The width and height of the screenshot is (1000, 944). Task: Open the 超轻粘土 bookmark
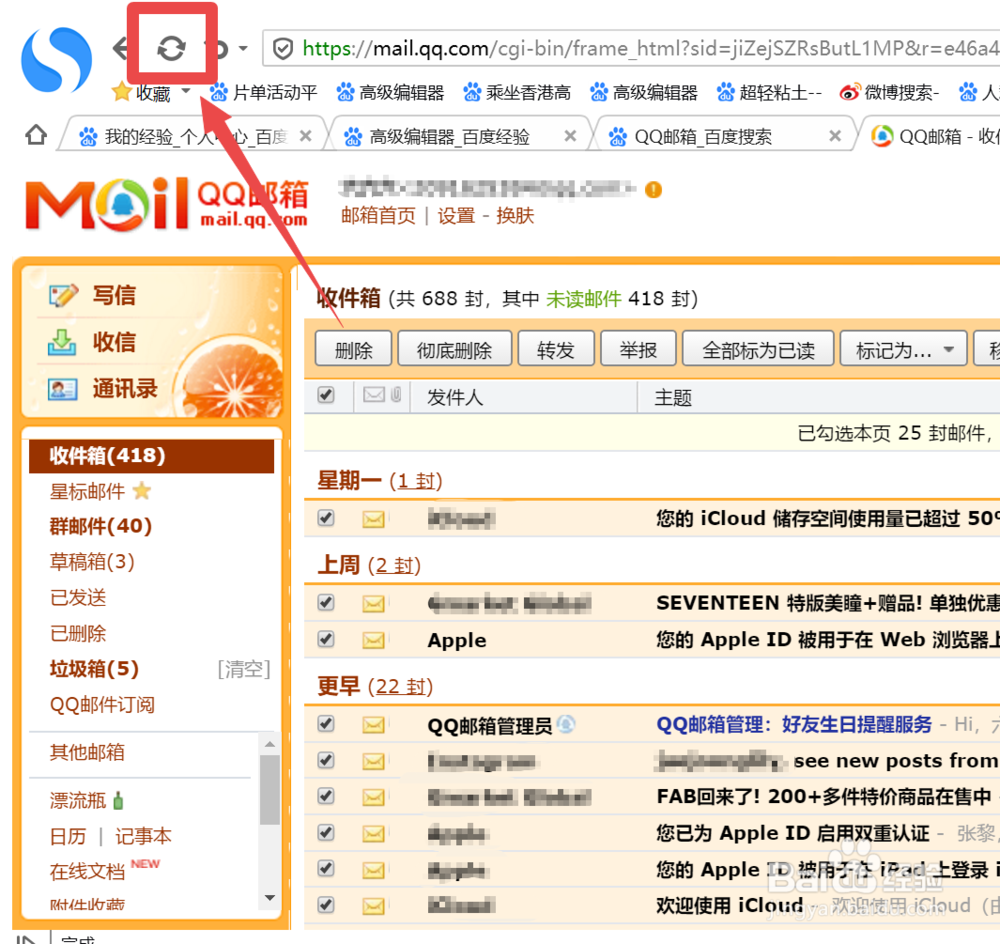coord(770,92)
